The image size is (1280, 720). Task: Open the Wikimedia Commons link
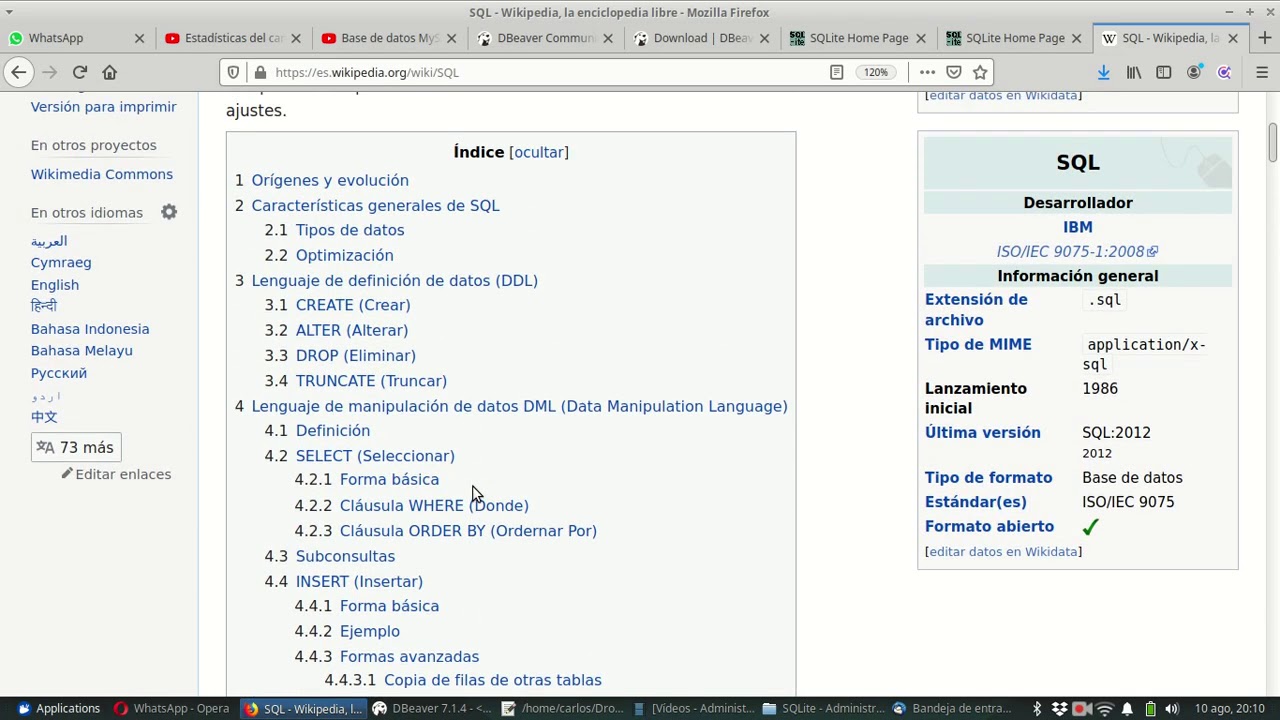coord(102,174)
